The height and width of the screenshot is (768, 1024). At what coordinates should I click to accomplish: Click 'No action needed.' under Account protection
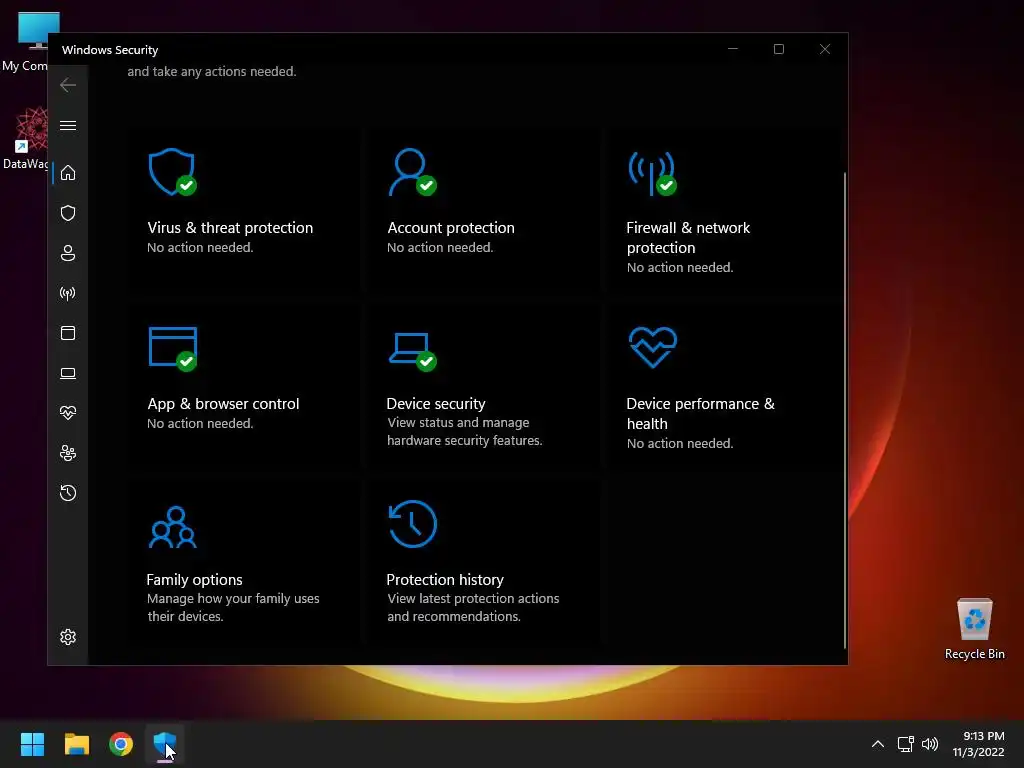coord(440,248)
